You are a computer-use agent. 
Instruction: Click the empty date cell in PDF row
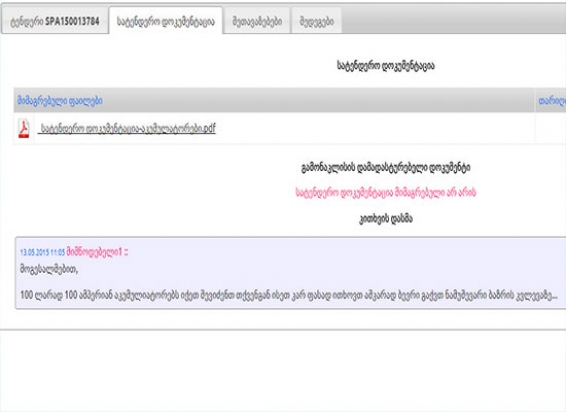pyautogui.click(x=550, y=128)
